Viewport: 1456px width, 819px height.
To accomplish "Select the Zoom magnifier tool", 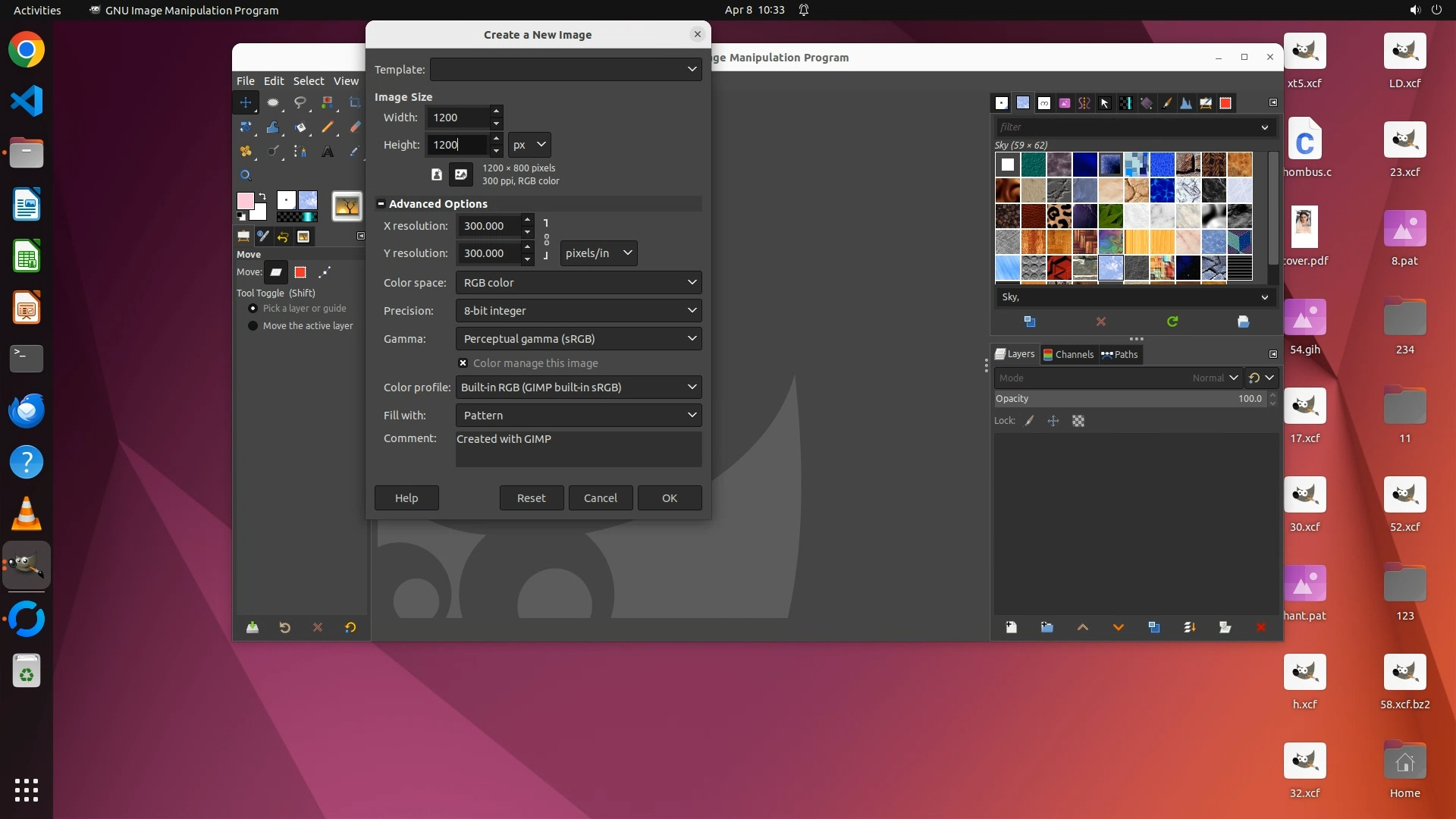I will click(x=246, y=176).
